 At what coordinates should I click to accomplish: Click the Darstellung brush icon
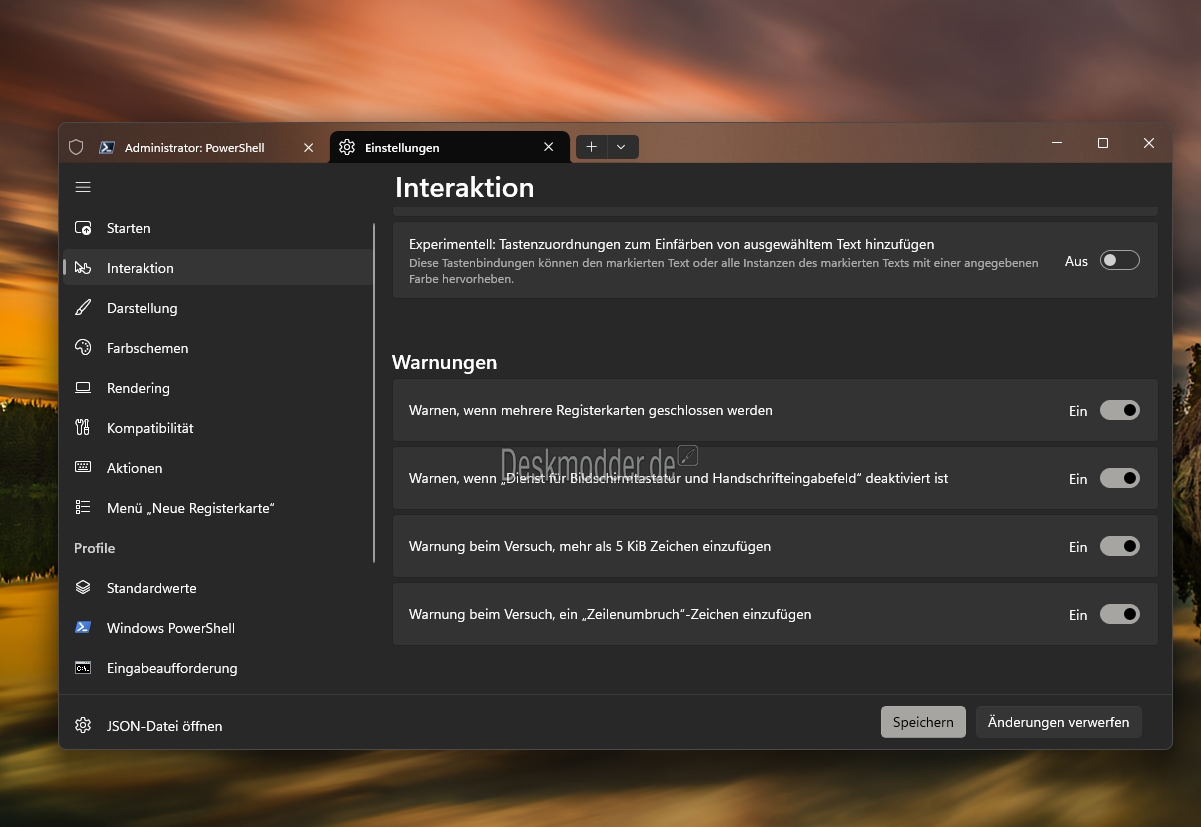pos(84,308)
